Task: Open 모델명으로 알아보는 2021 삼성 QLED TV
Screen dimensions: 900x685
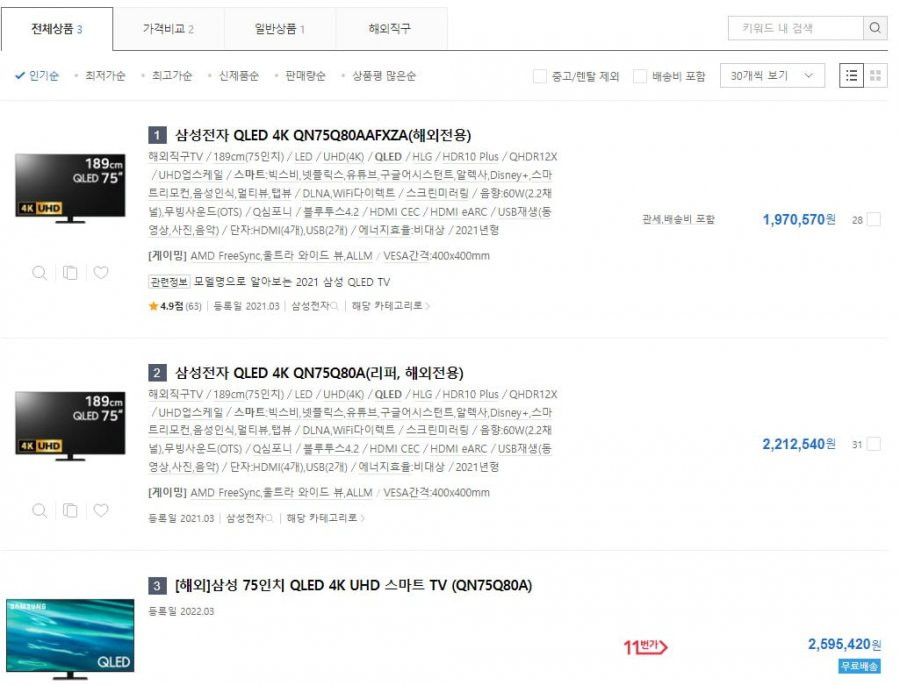Action: (292, 282)
